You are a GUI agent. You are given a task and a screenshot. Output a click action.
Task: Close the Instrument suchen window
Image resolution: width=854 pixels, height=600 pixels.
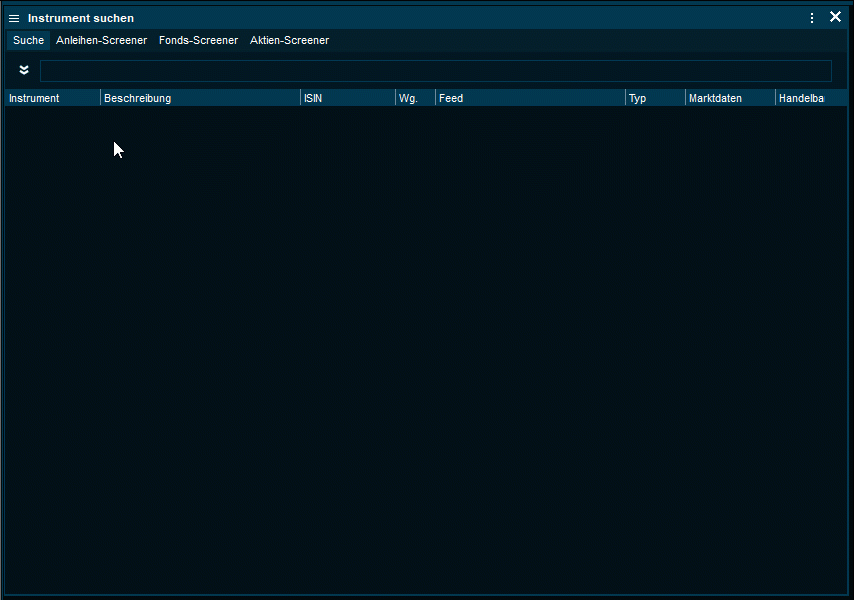[836, 17]
